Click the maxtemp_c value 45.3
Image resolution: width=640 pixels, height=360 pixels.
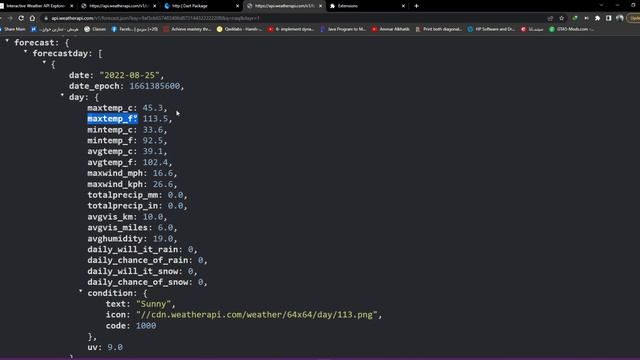click(x=153, y=108)
